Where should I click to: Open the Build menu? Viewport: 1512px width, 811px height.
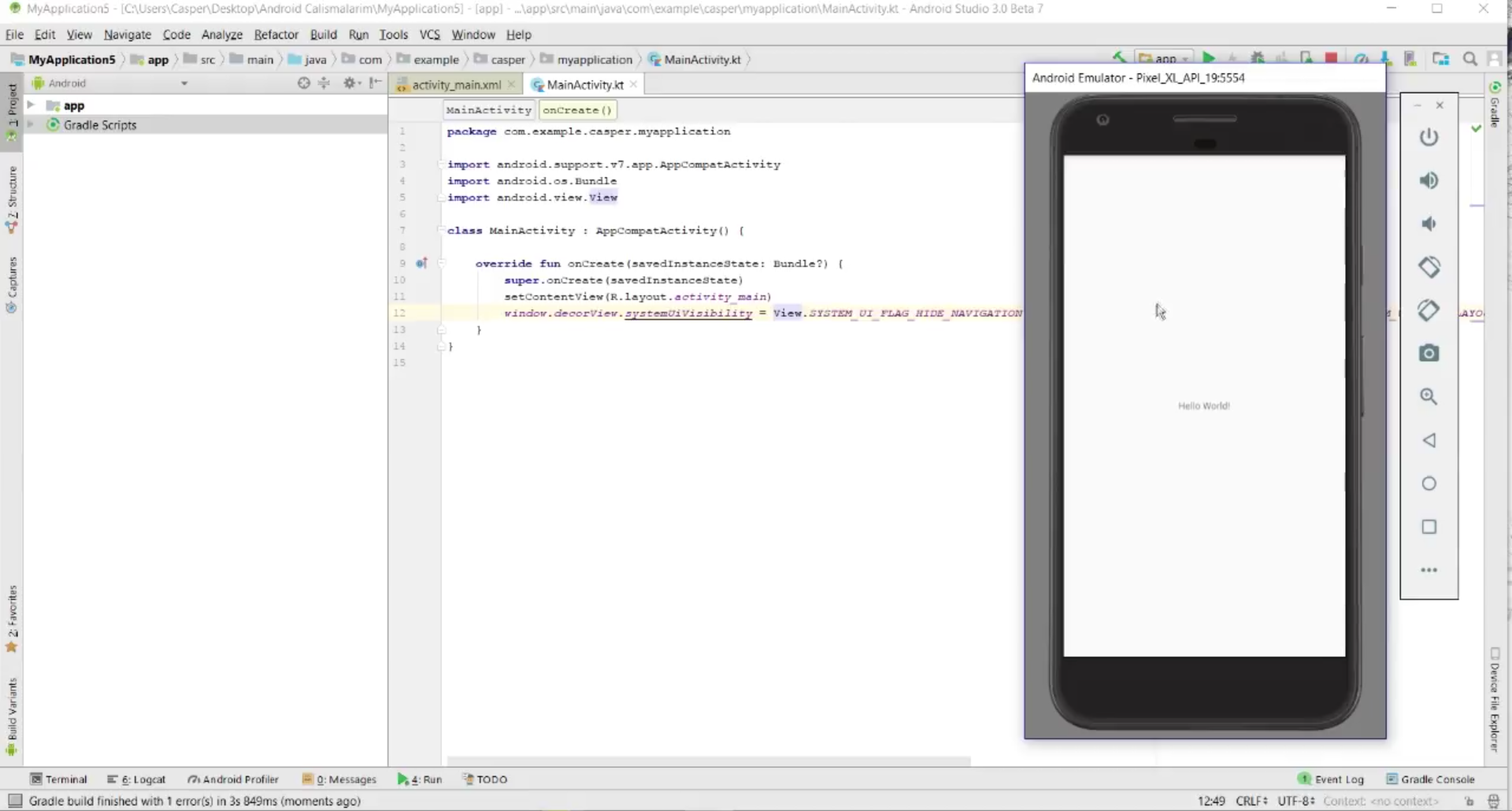click(x=323, y=35)
